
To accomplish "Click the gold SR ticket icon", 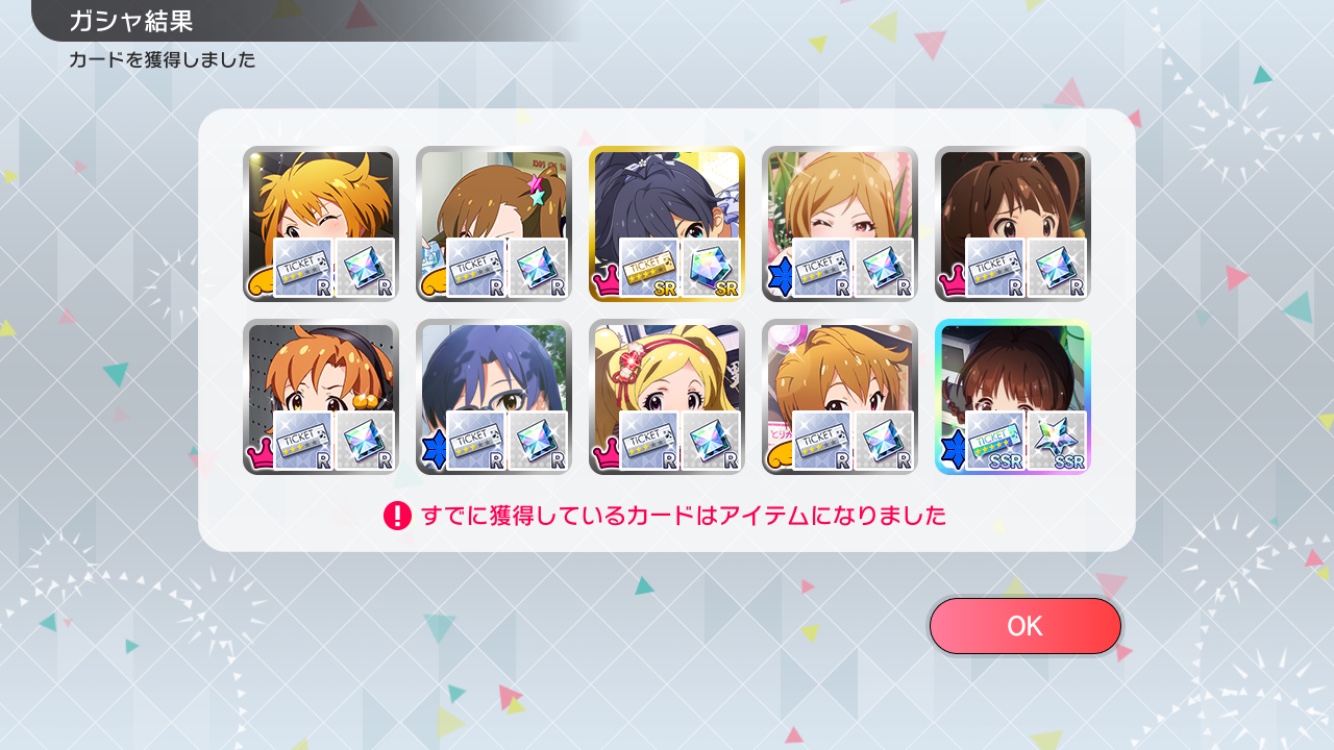I will [649, 267].
